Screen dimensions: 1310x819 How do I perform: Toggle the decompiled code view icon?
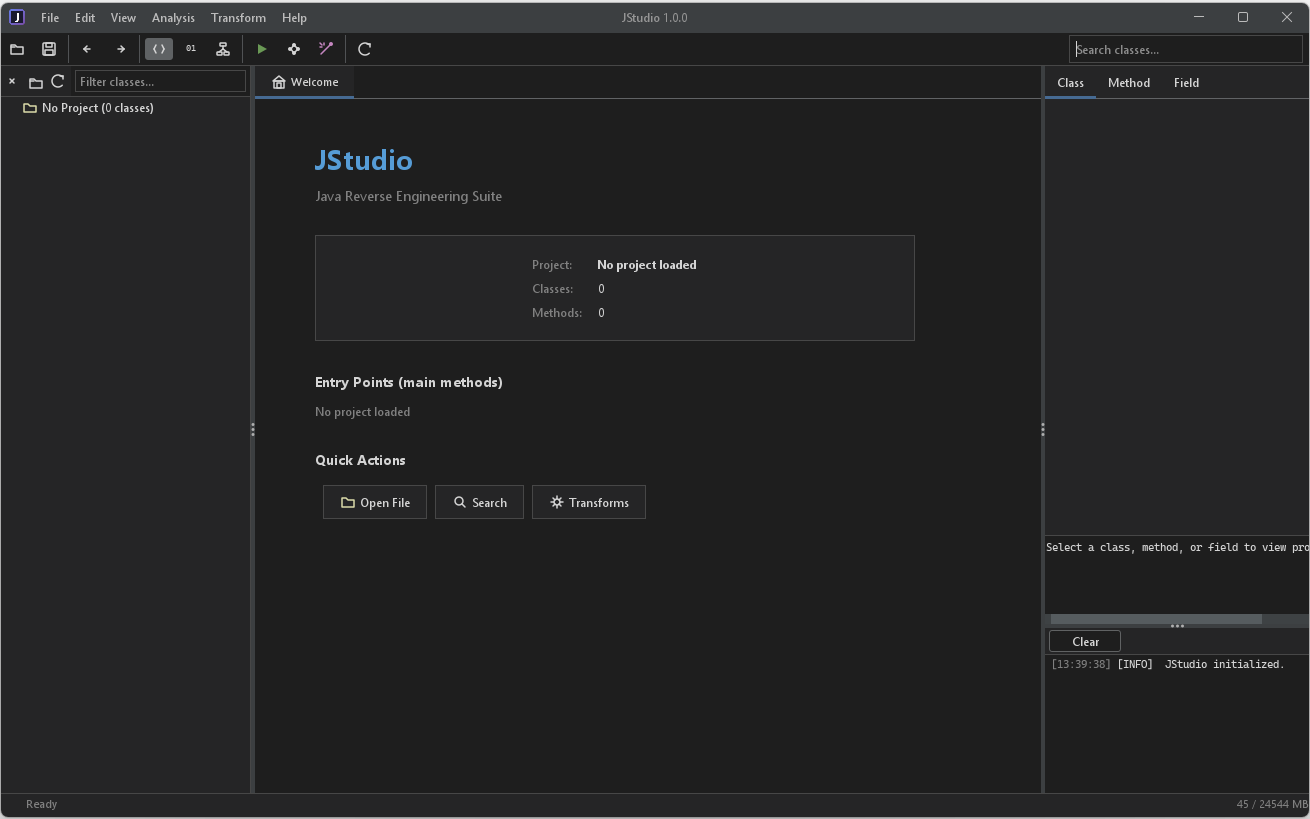pyautogui.click(x=158, y=48)
